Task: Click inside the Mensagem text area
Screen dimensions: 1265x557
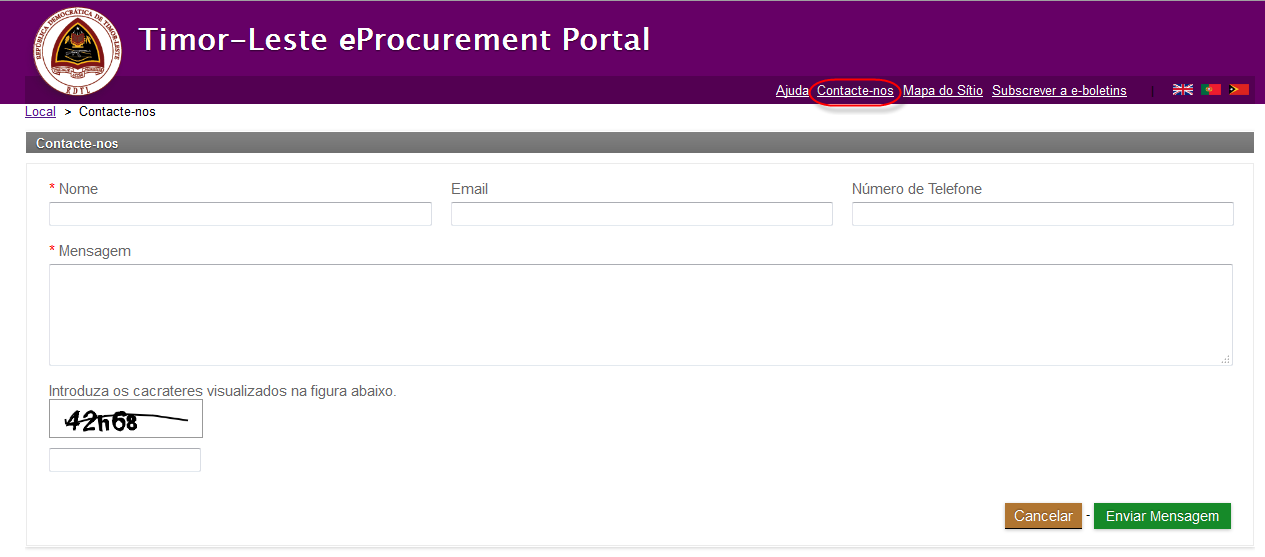Action: point(640,314)
